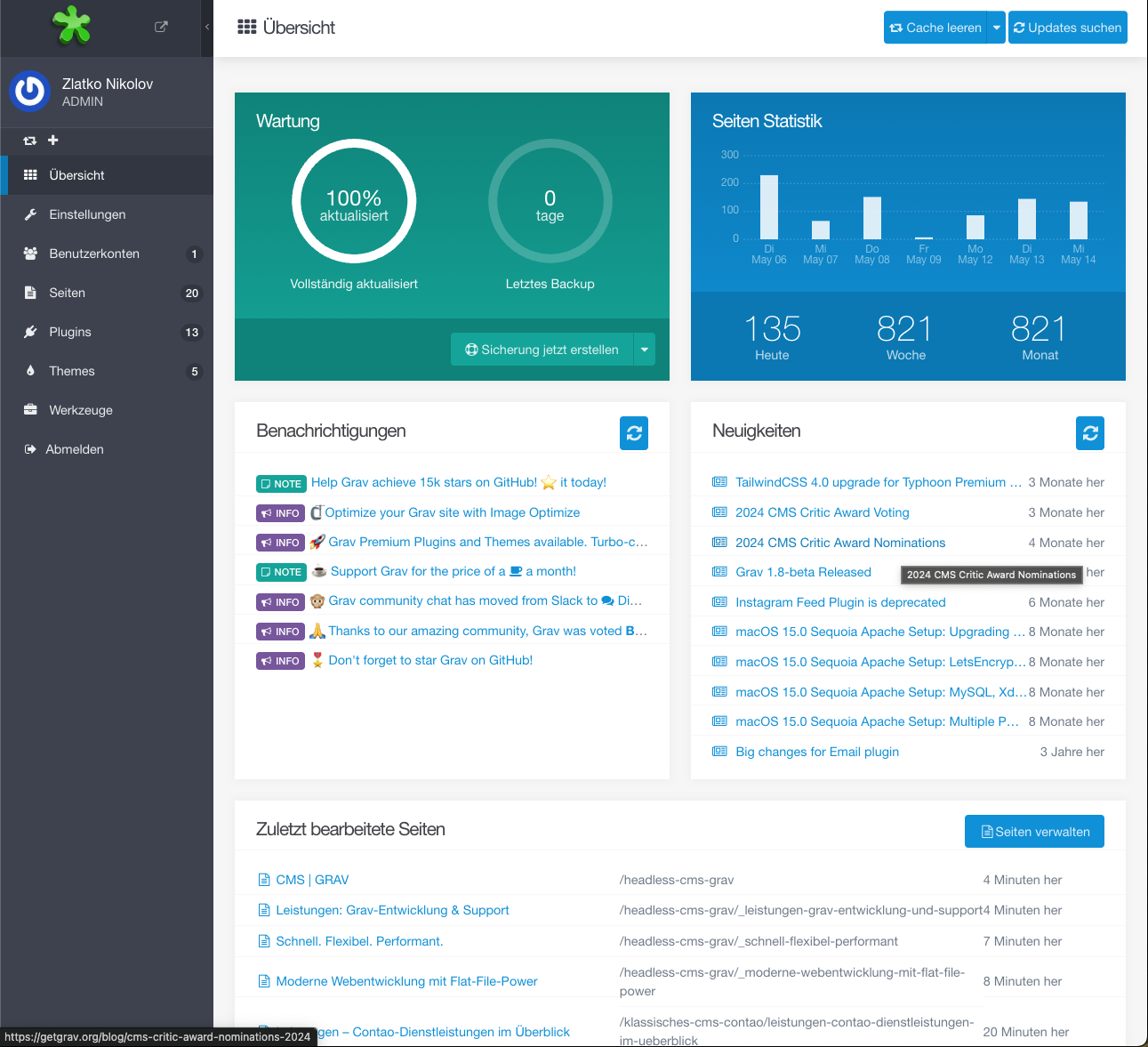Click Sicherung jetzt erstellen button

[x=542, y=350]
